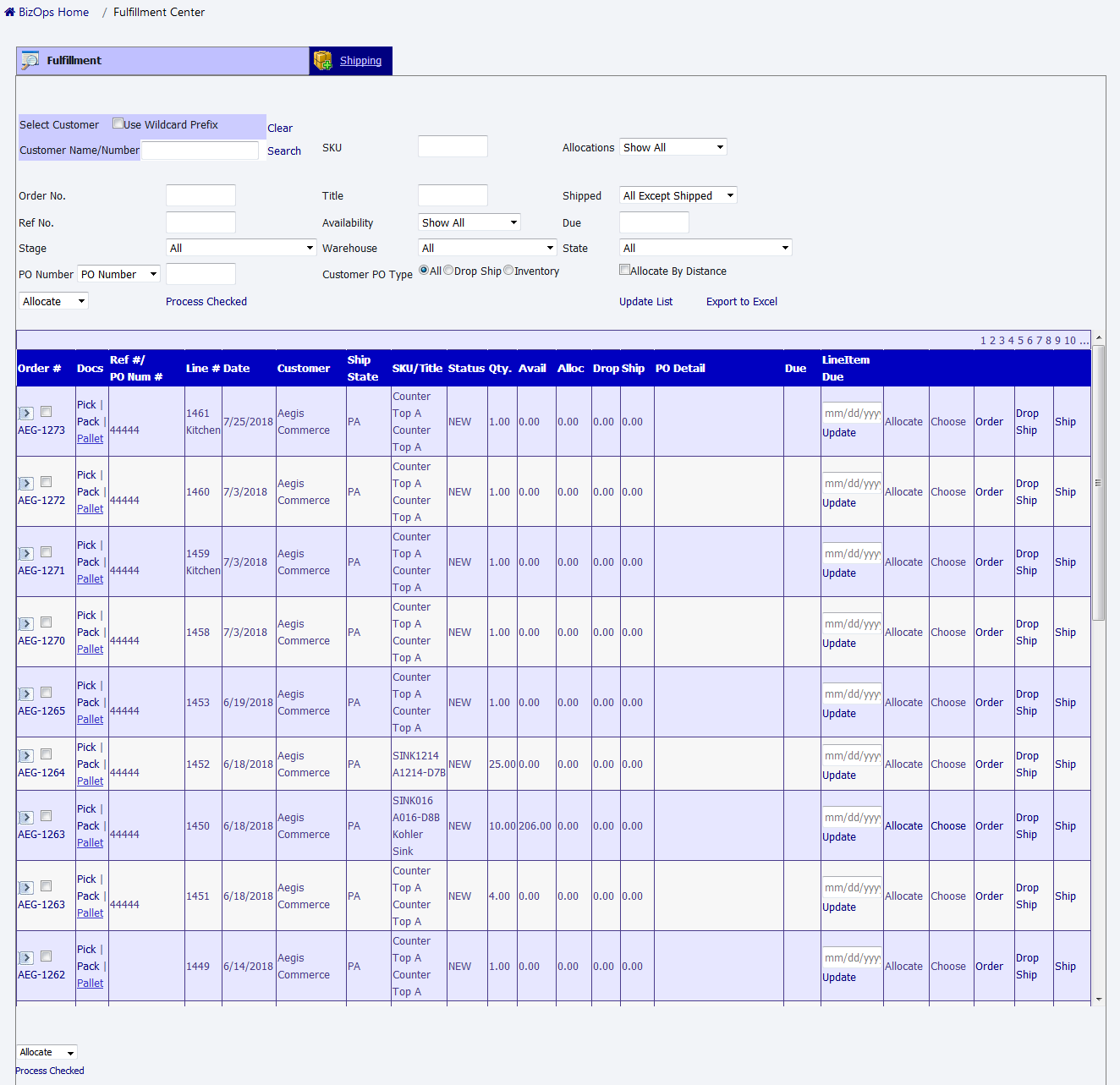Click the table vertical scrollbar thumb
The image size is (1120, 1085).
pyautogui.click(x=1098, y=482)
